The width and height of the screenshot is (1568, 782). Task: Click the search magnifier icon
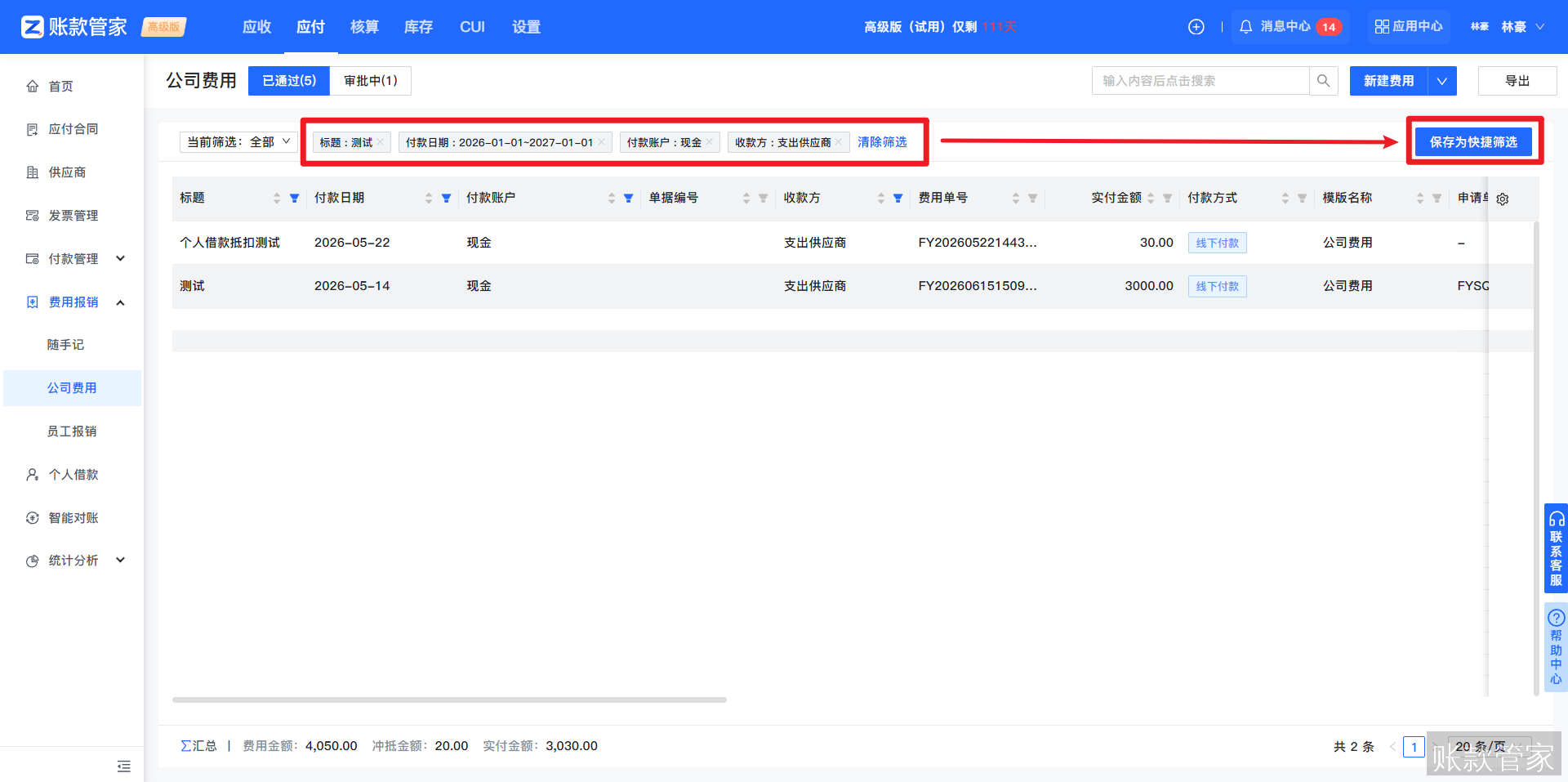pyautogui.click(x=1323, y=81)
